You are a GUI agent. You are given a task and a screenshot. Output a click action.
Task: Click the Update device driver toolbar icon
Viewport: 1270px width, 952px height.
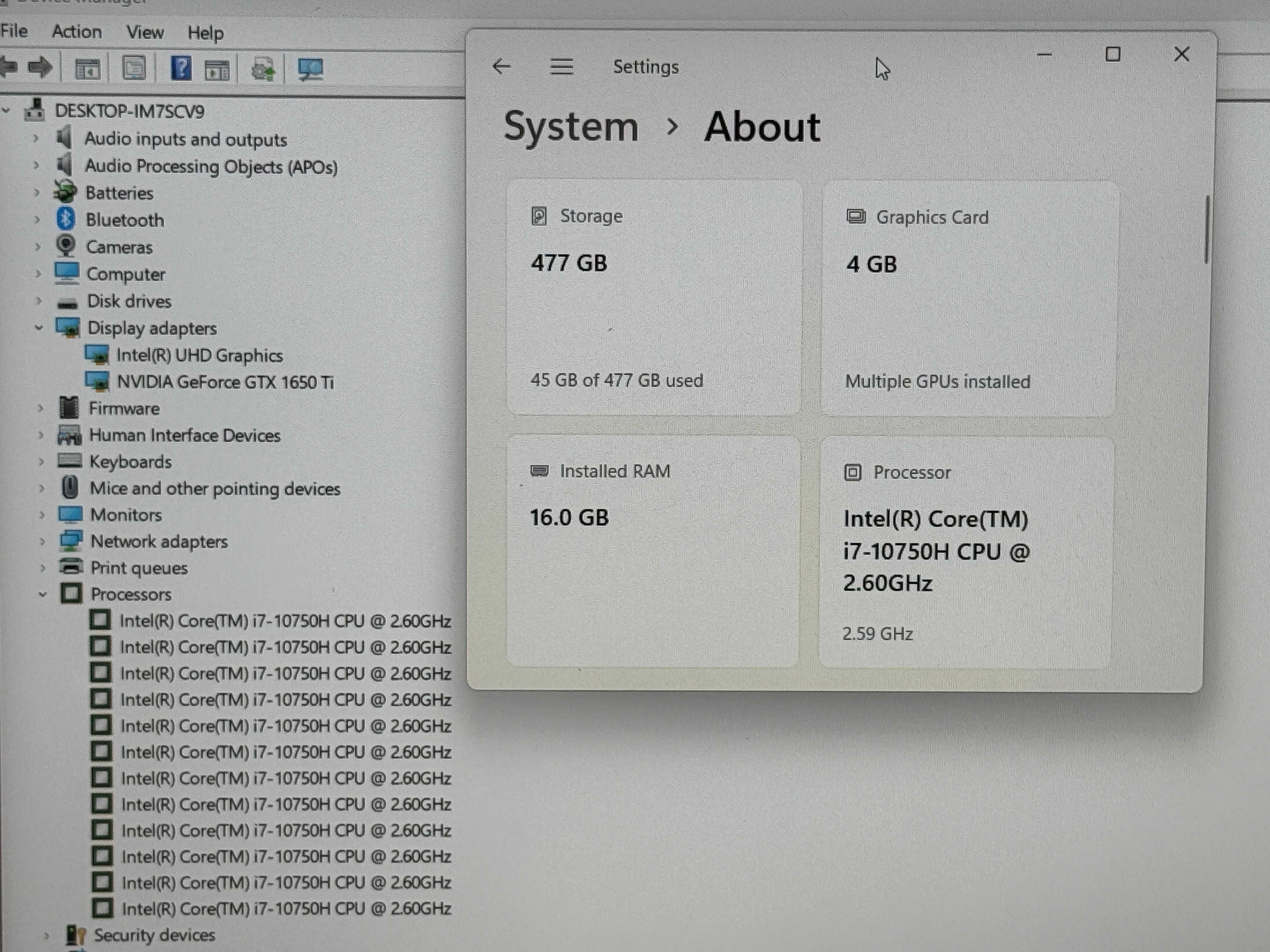tap(263, 70)
